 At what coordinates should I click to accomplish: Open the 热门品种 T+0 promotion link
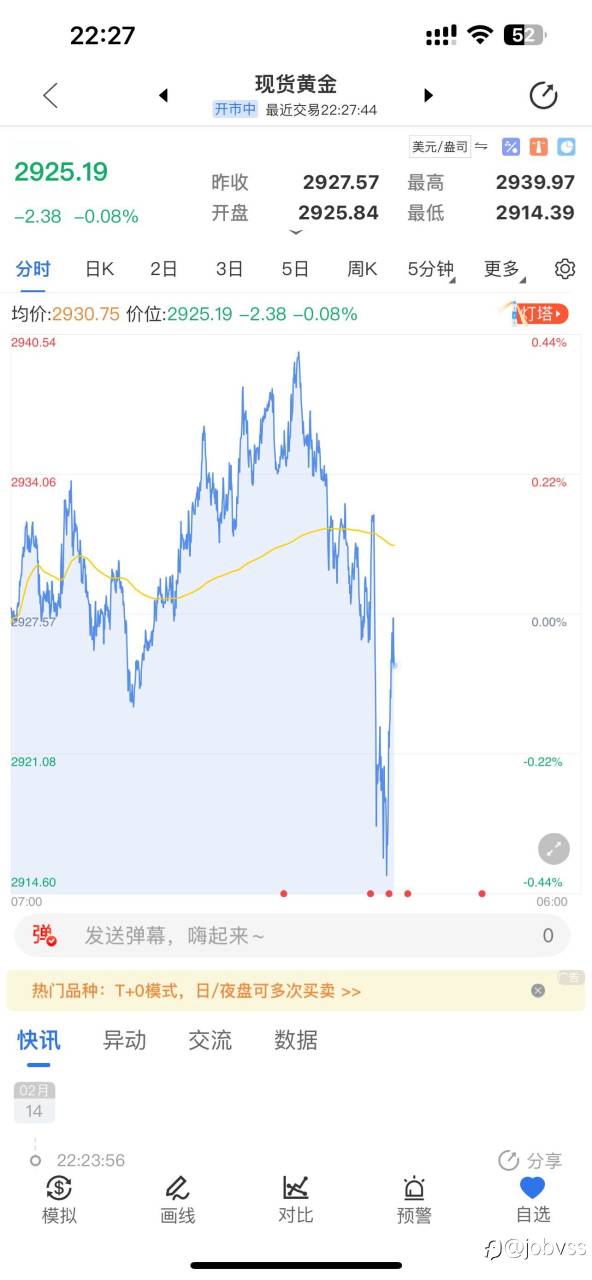pos(196,991)
